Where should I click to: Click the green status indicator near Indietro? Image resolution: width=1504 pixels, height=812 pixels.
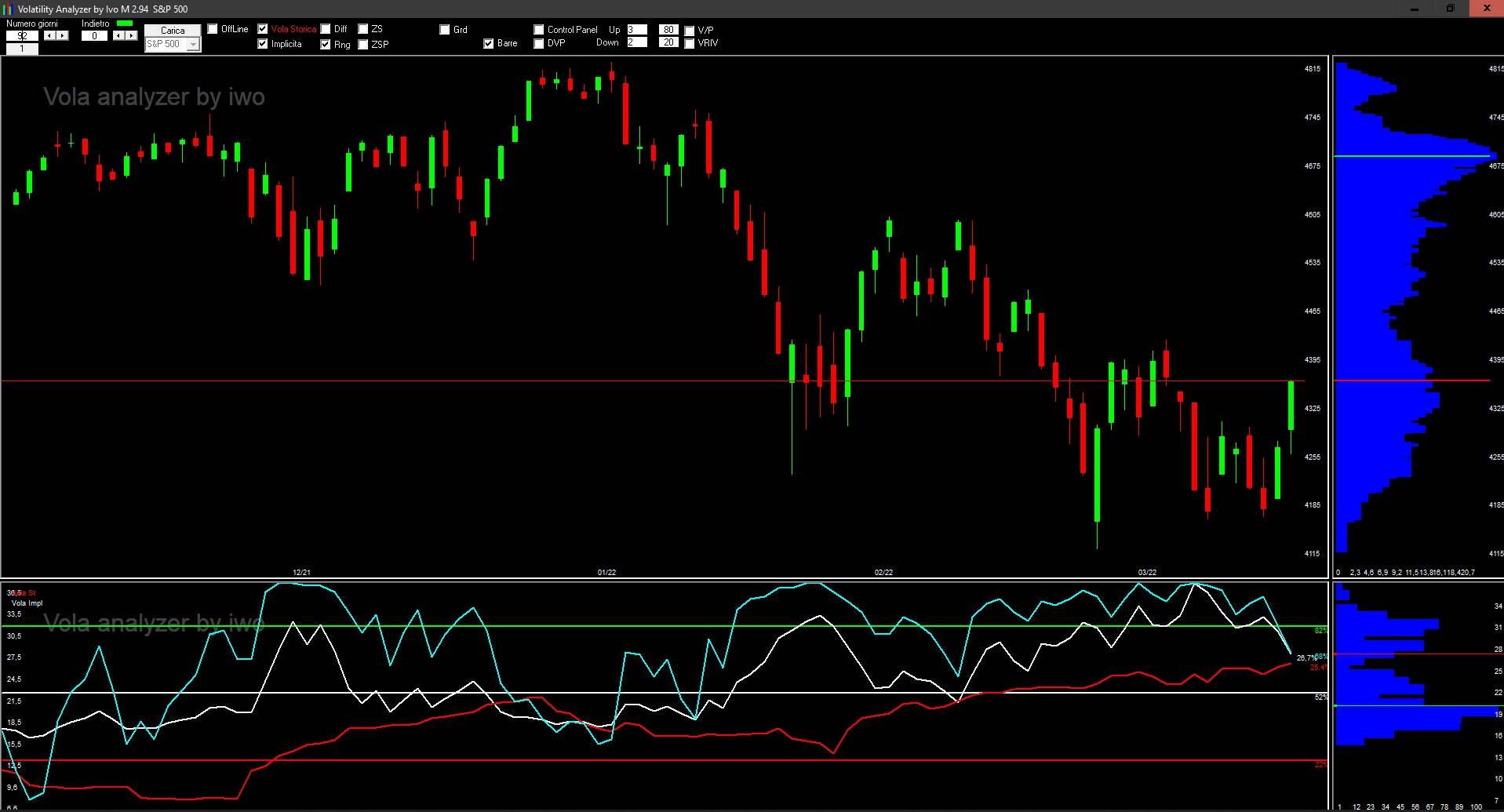tap(125, 24)
